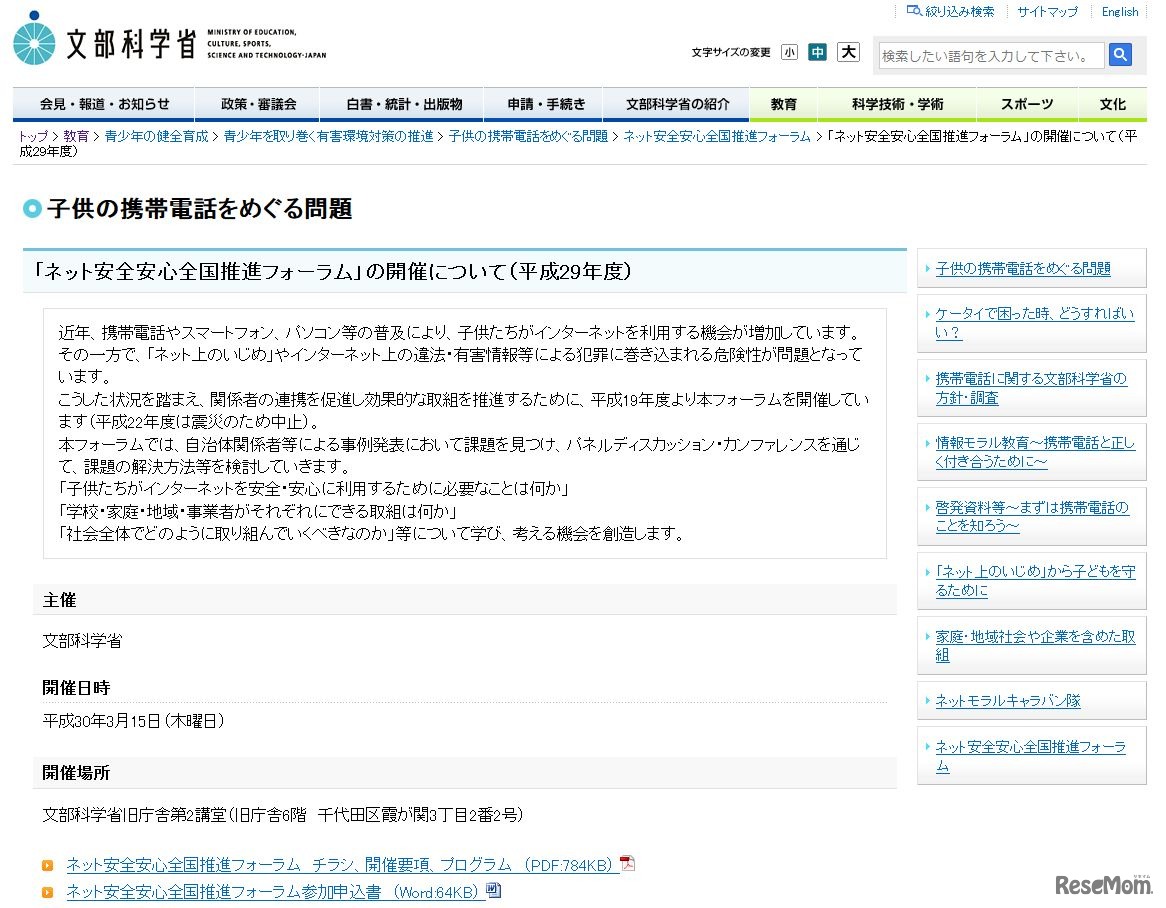Set text size to large (大)
This screenshot has width=1166, height=908.
tap(848, 52)
